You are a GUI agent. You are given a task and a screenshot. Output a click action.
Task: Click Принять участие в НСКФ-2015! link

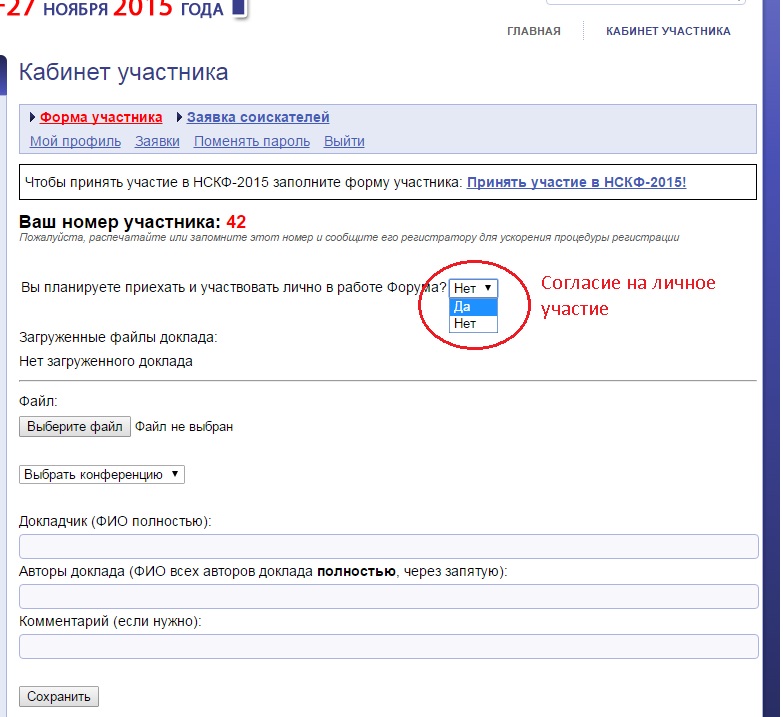click(576, 182)
